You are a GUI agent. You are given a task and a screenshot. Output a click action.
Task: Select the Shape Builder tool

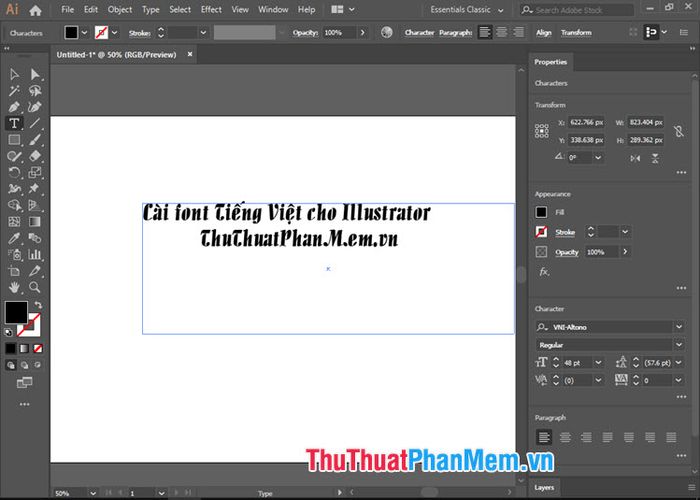[x=14, y=205]
